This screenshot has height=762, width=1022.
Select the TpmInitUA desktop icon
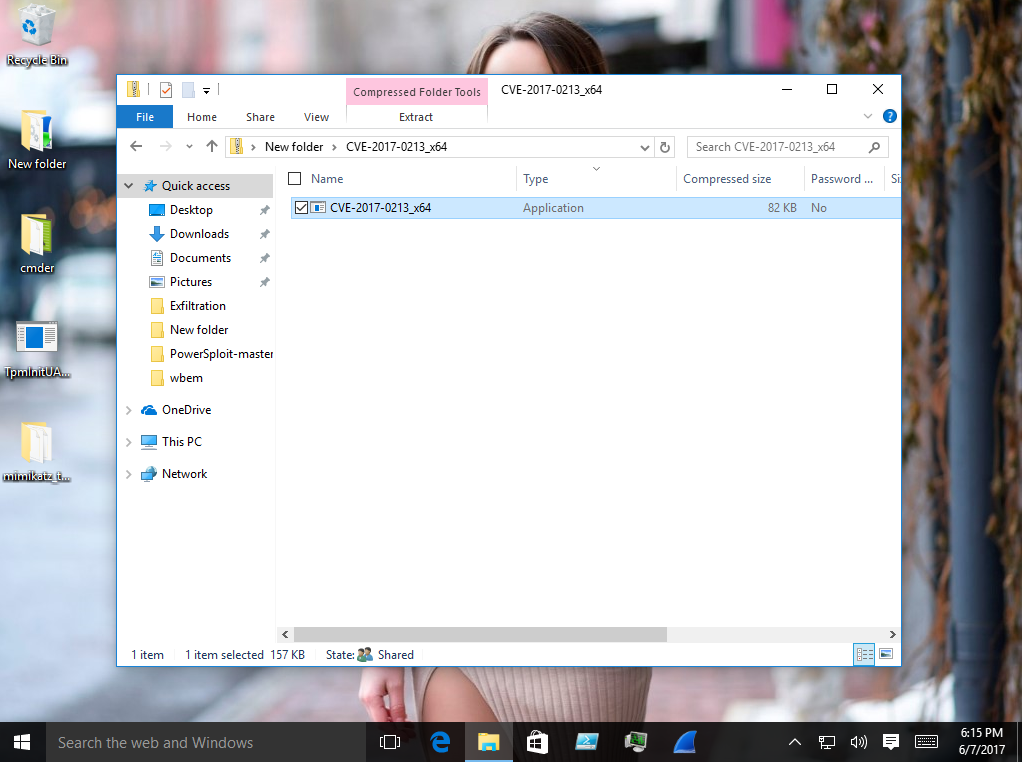(36, 349)
